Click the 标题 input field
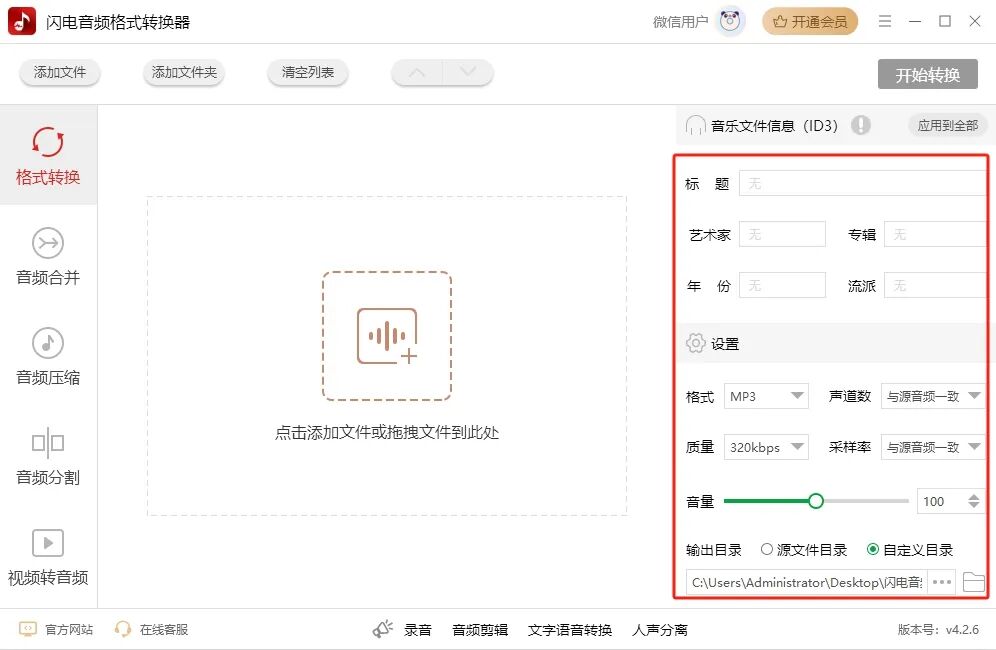This screenshot has width=996, height=650. [x=863, y=183]
